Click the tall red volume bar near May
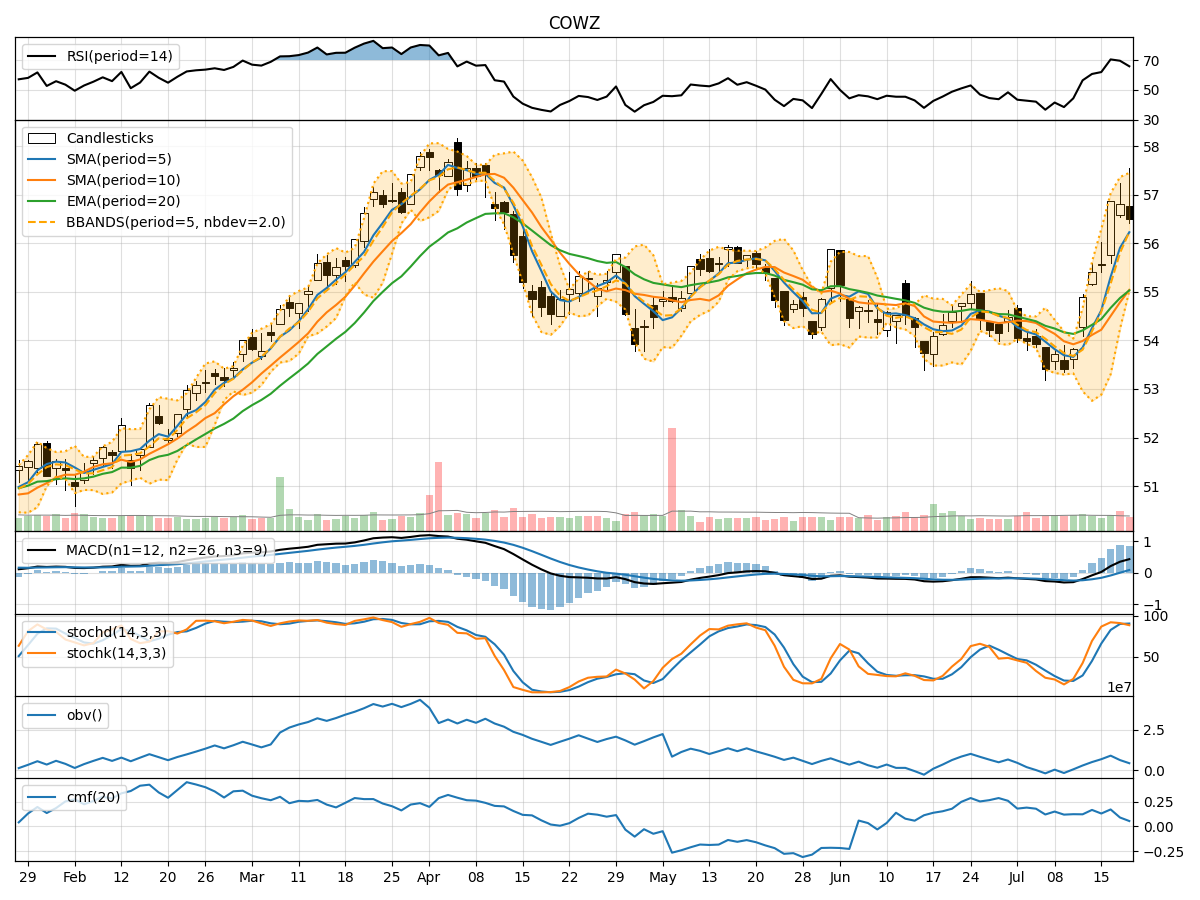 pos(672,470)
